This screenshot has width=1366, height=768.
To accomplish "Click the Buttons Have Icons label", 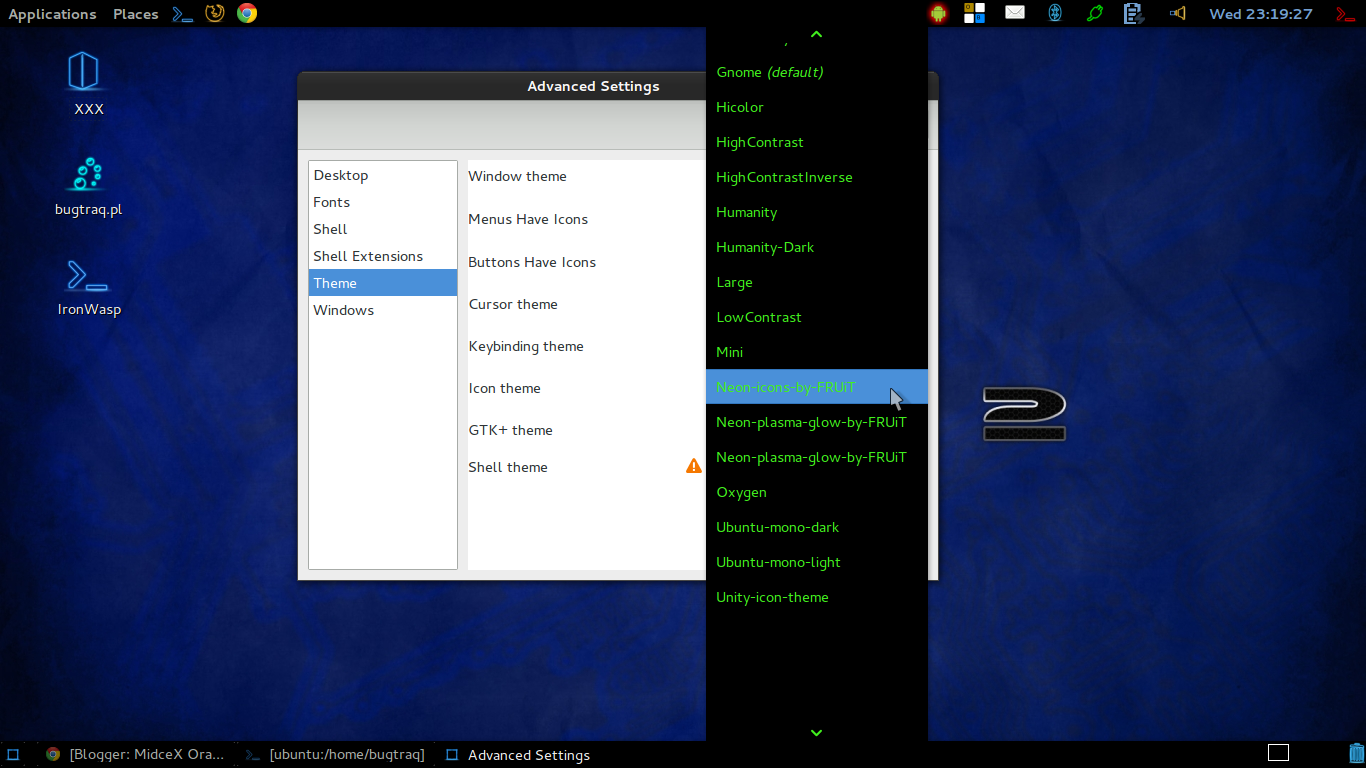I will coord(532,262).
